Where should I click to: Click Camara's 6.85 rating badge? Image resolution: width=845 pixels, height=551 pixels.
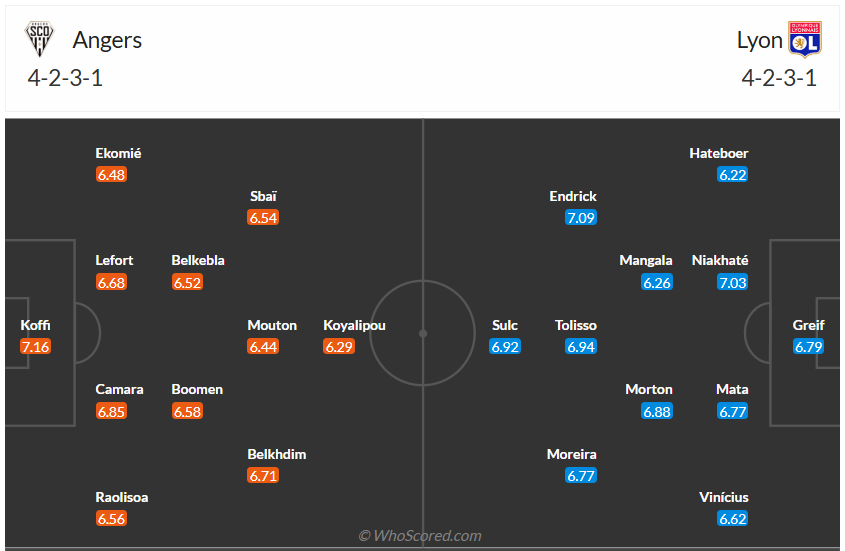coord(111,411)
